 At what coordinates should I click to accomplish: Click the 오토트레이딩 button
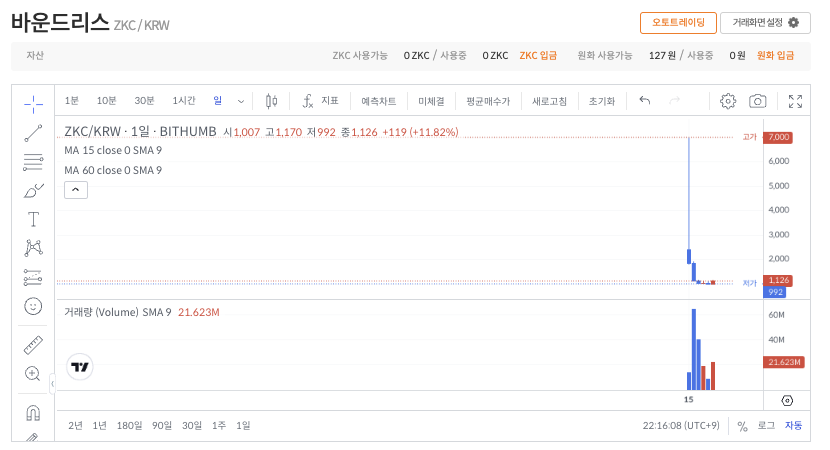[678, 22]
